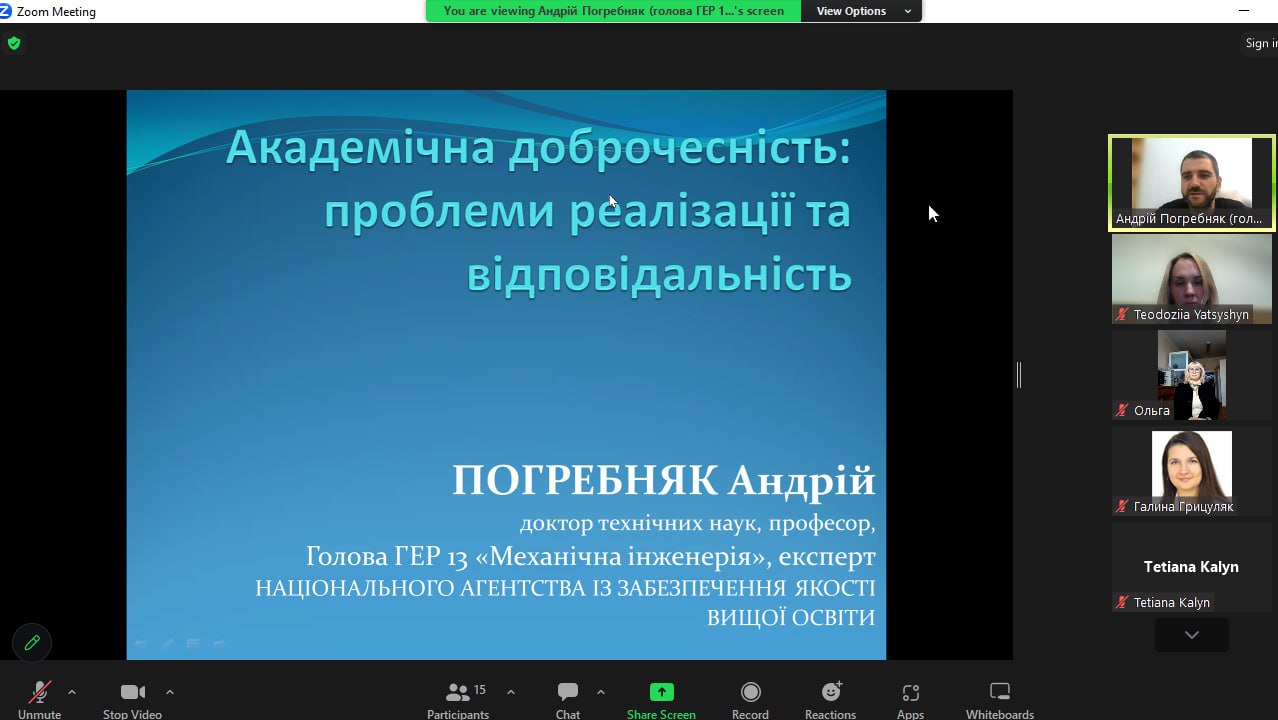
Task: Open the Participants panel
Action: [x=458, y=697]
